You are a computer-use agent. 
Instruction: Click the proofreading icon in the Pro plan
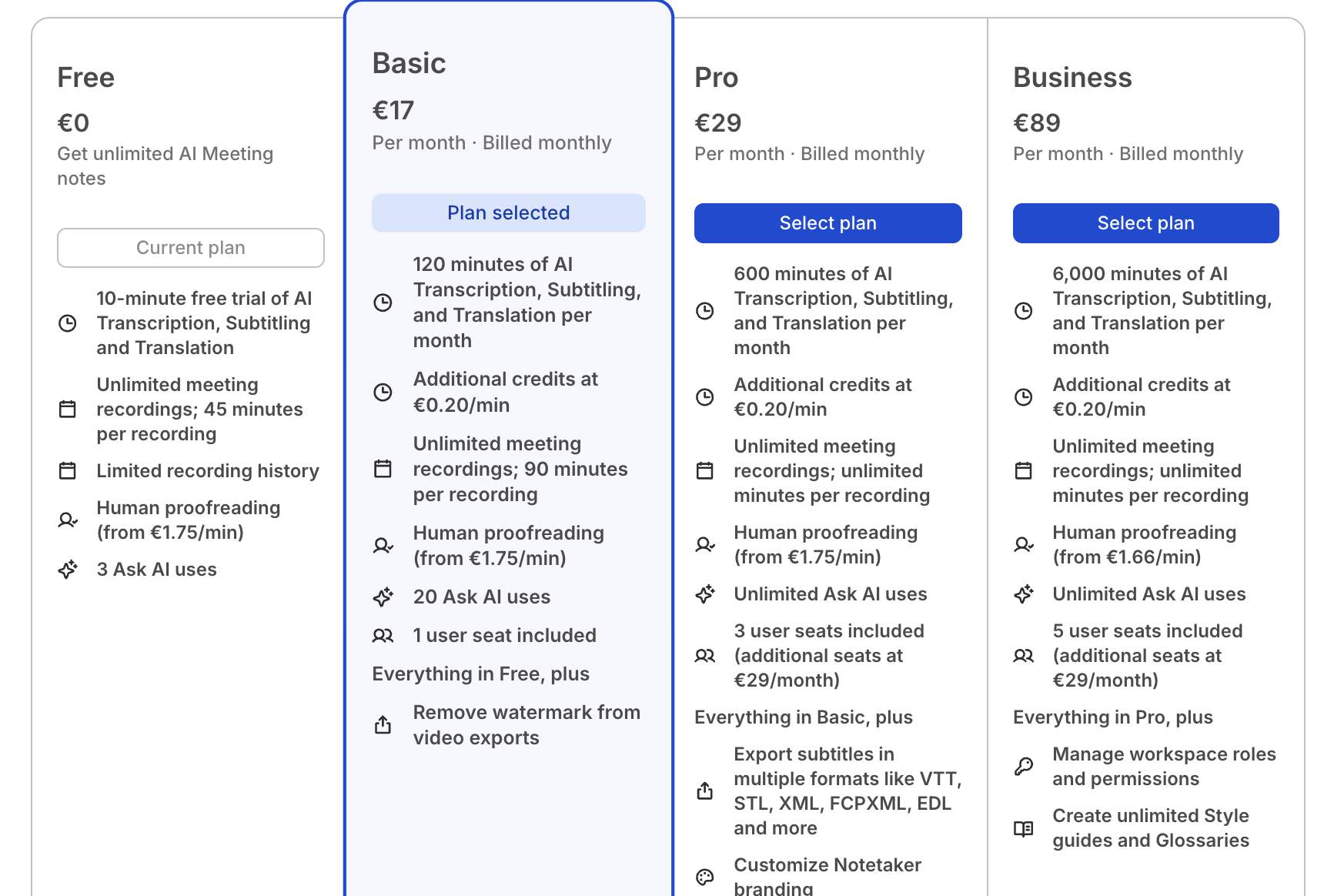(704, 544)
